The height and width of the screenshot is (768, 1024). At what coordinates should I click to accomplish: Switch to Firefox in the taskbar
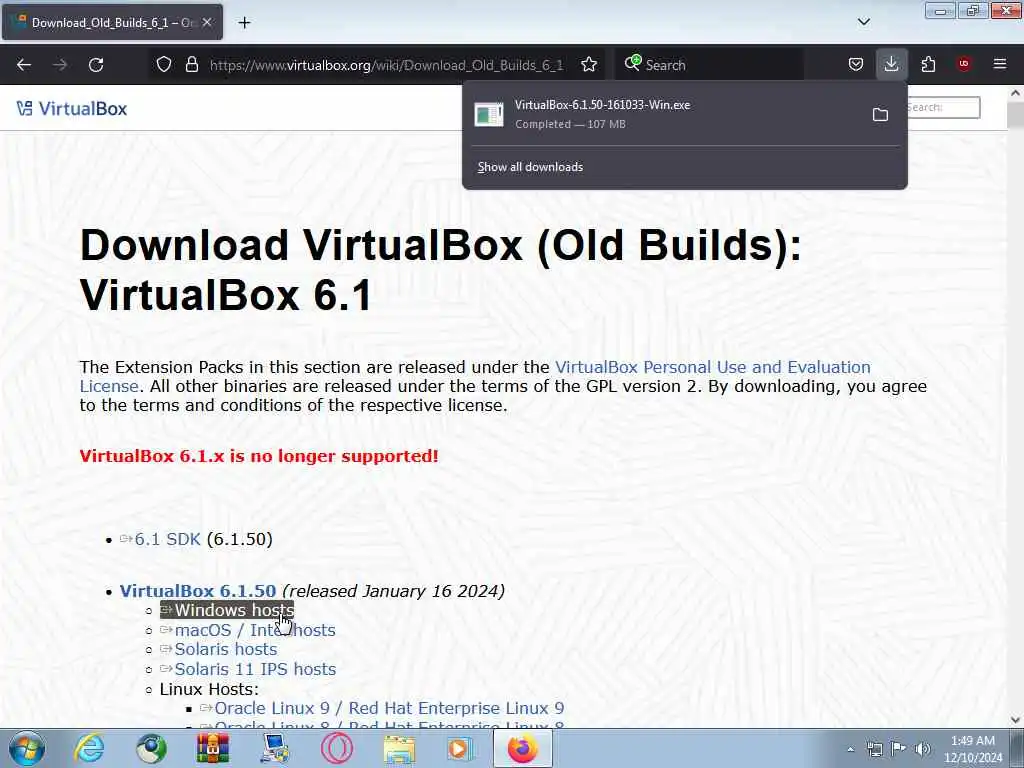tap(522, 748)
